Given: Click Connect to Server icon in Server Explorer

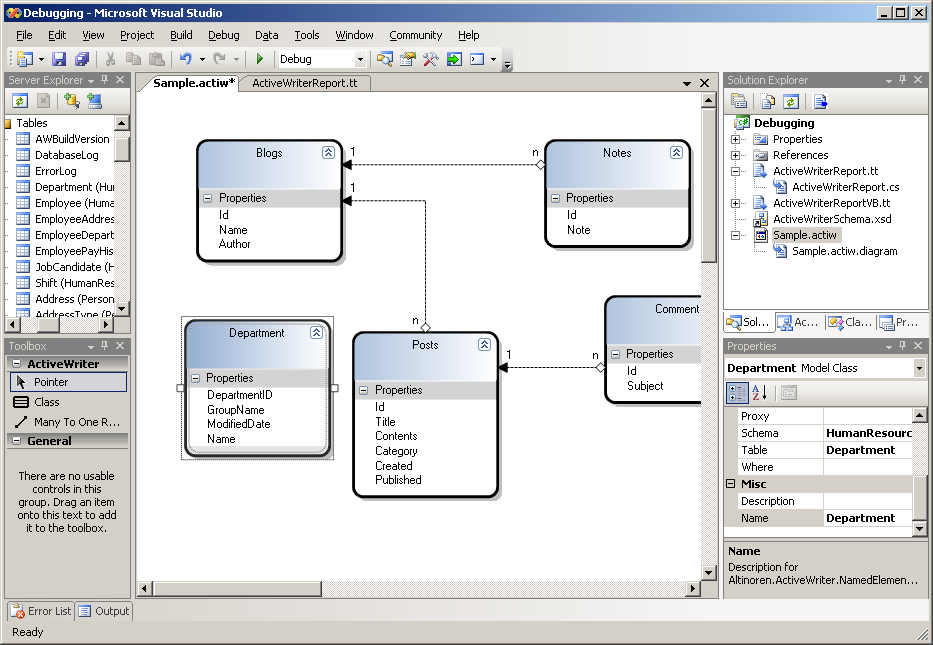Looking at the screenshot, I should click(x=95, y=101).
